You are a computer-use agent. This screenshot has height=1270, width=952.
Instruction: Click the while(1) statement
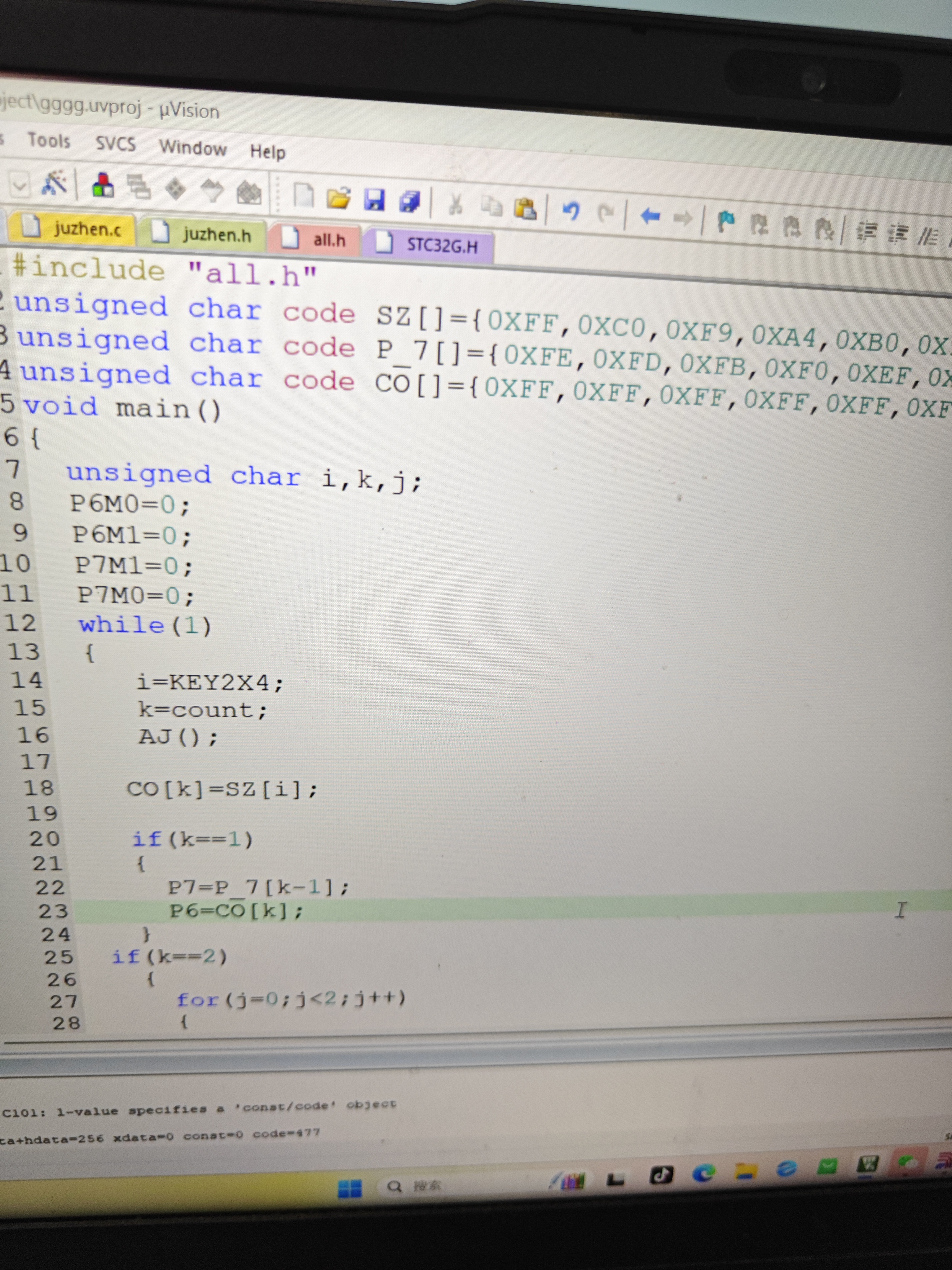145,625
